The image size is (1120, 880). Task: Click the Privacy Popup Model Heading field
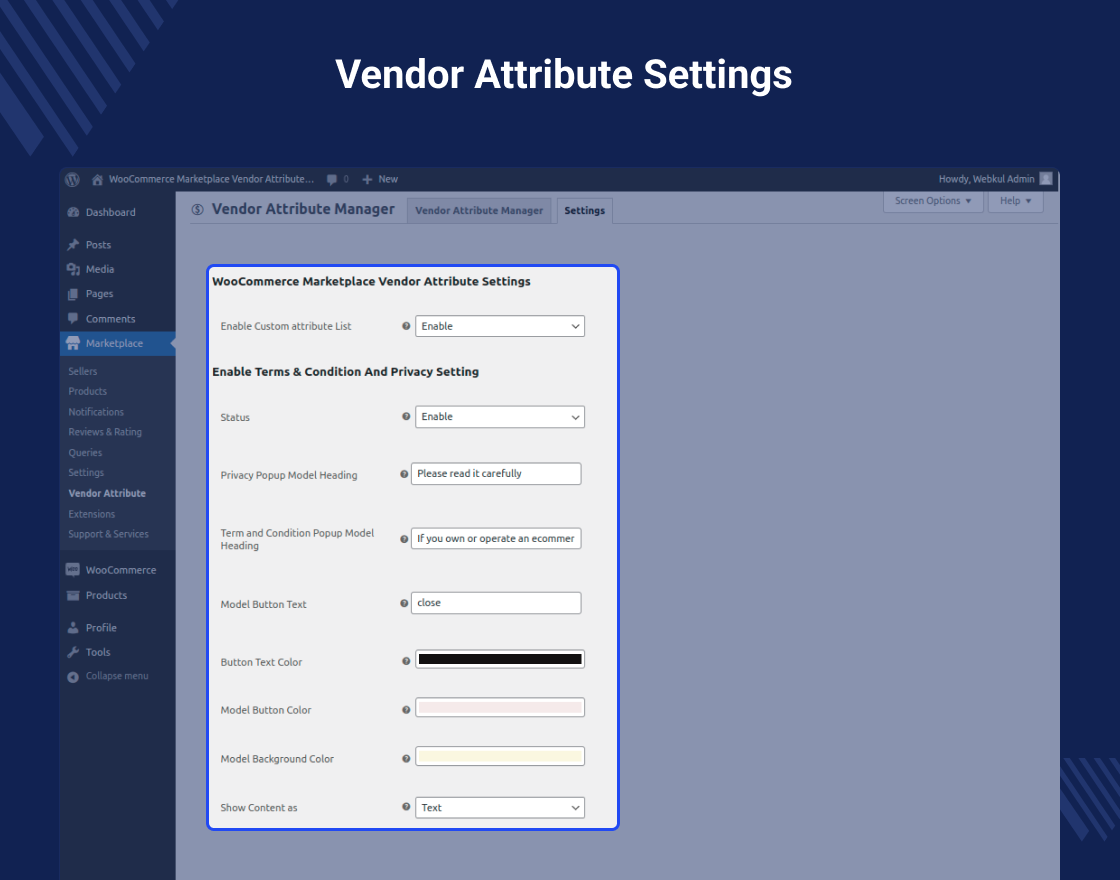coord(496,474)
